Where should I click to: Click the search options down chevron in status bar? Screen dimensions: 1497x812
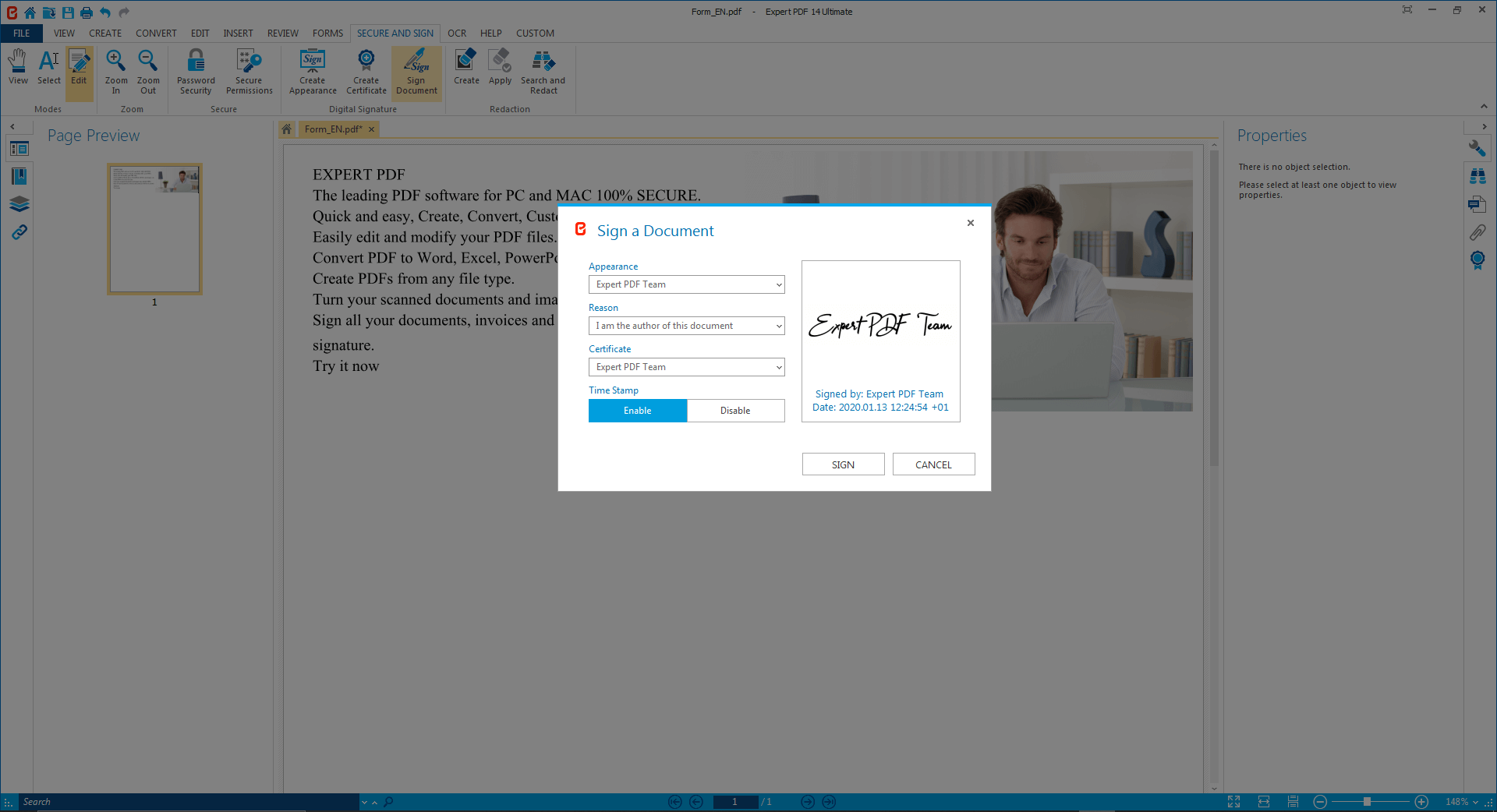coord(364,802)
